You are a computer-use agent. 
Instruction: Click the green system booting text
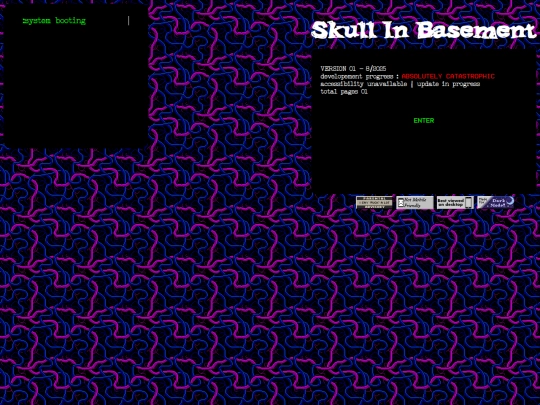coord(54,21)
